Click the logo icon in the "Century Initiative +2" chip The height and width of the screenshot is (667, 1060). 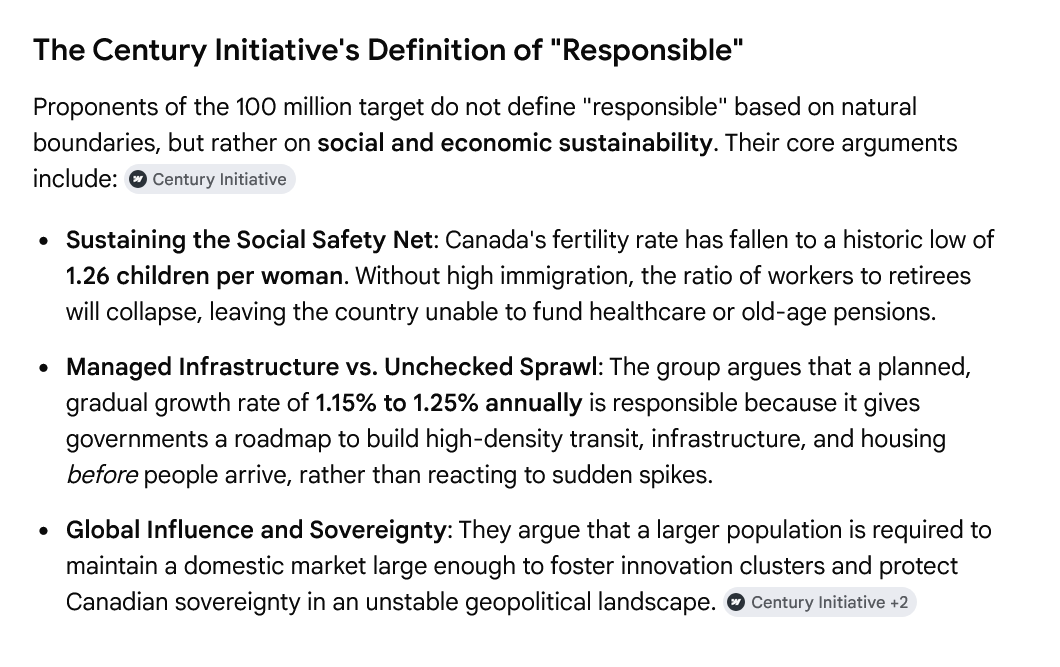click(x=737, y=602)
